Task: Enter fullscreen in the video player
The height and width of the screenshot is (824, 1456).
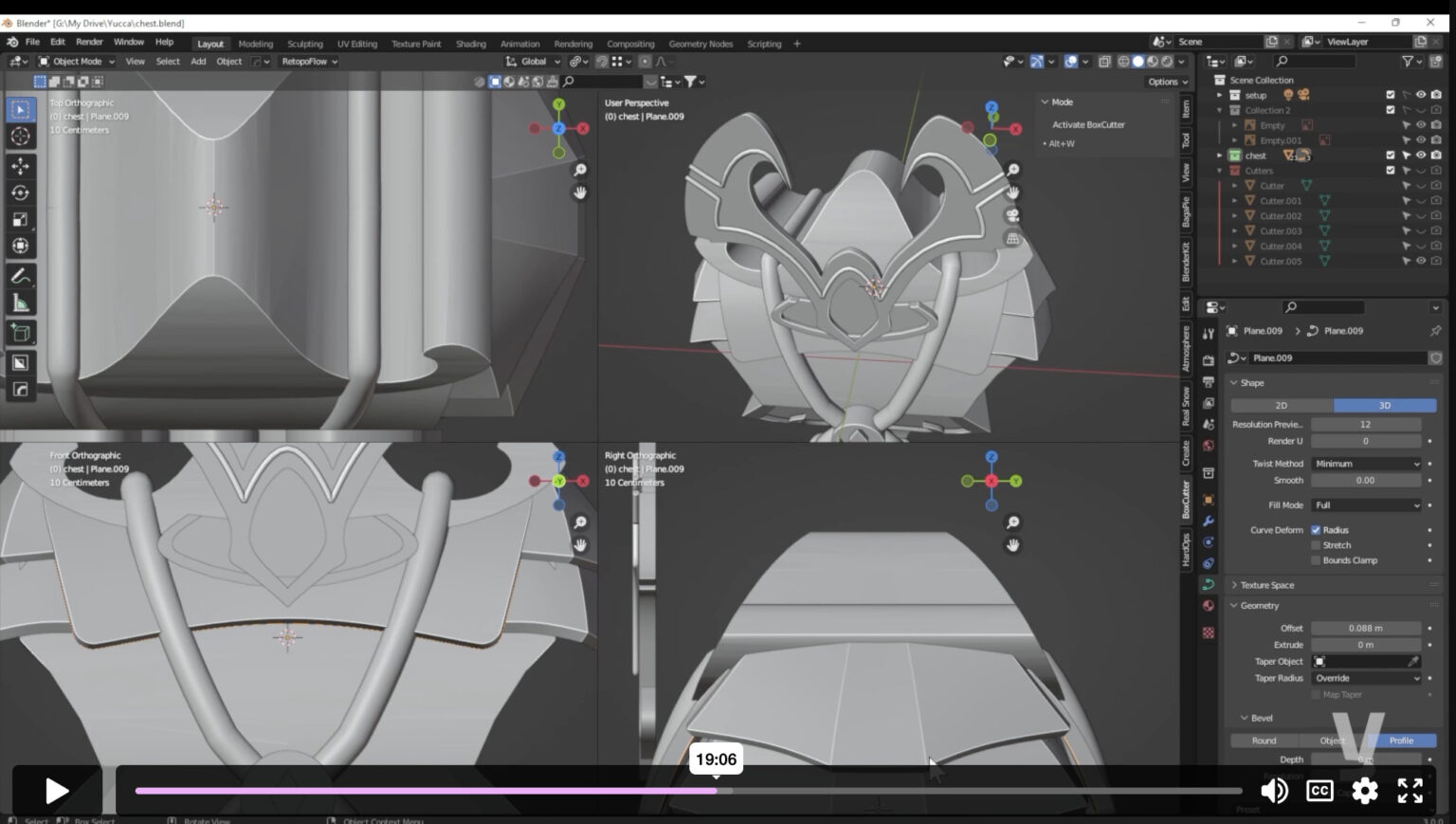Action: point(1410,790)
